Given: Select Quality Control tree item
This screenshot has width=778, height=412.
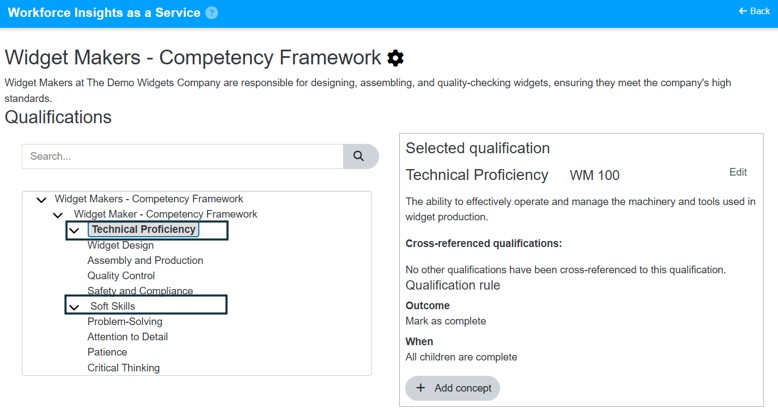Looking at the screenshot, I should [x=121, y=276].
